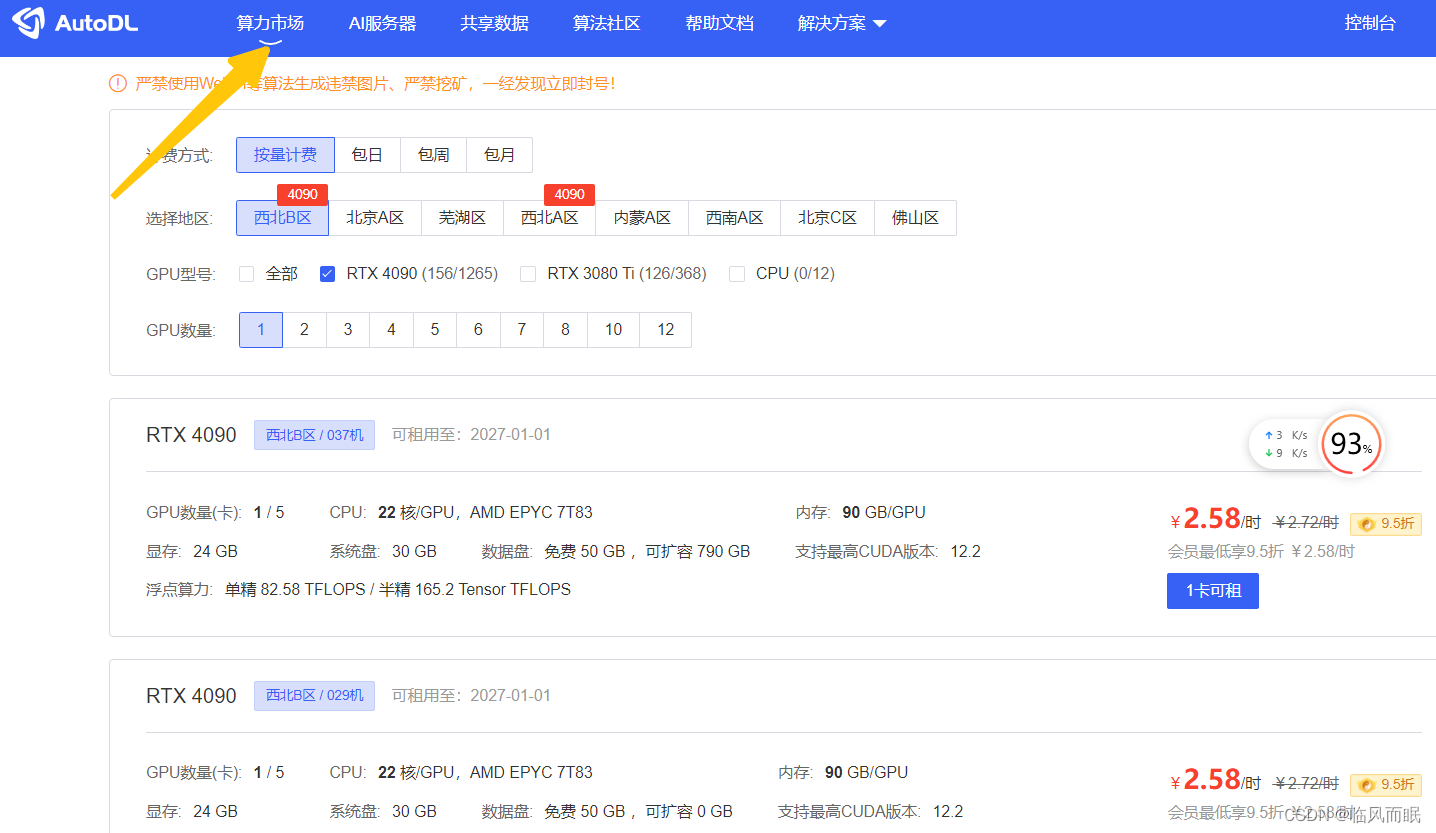
Task: Click the ¥2.58/时 price on 029机
Action: point(1216,781)
